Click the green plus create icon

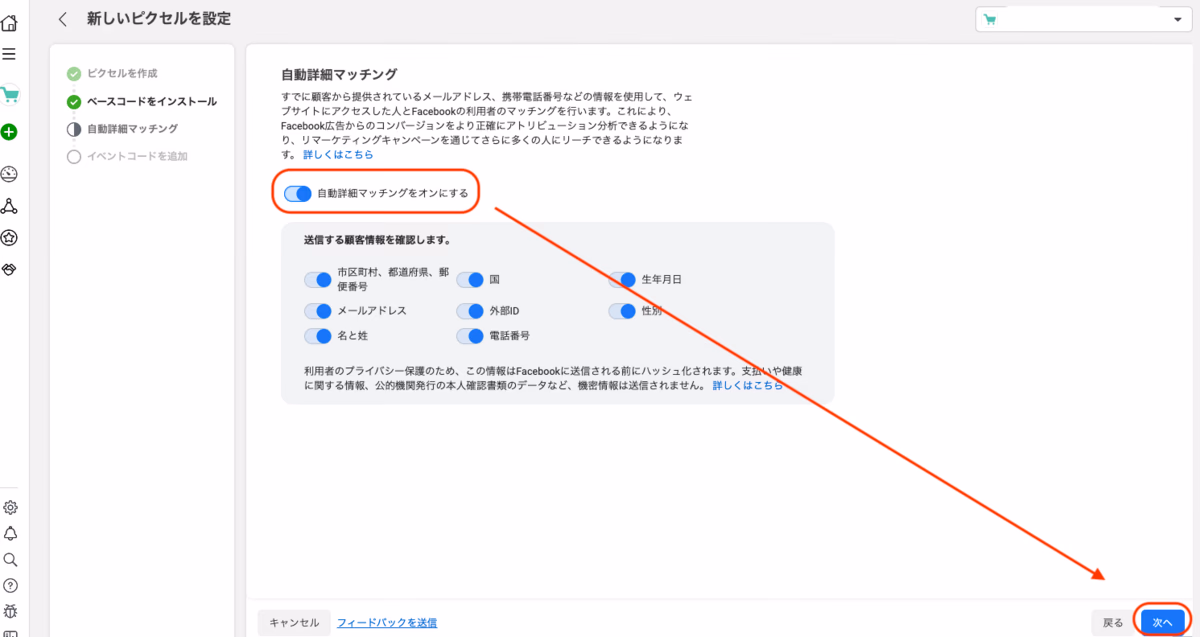click(x=9, y=132)
